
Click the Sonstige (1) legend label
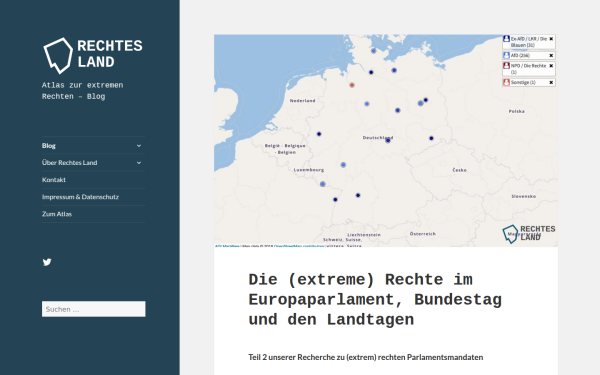[x=523, y=82]
